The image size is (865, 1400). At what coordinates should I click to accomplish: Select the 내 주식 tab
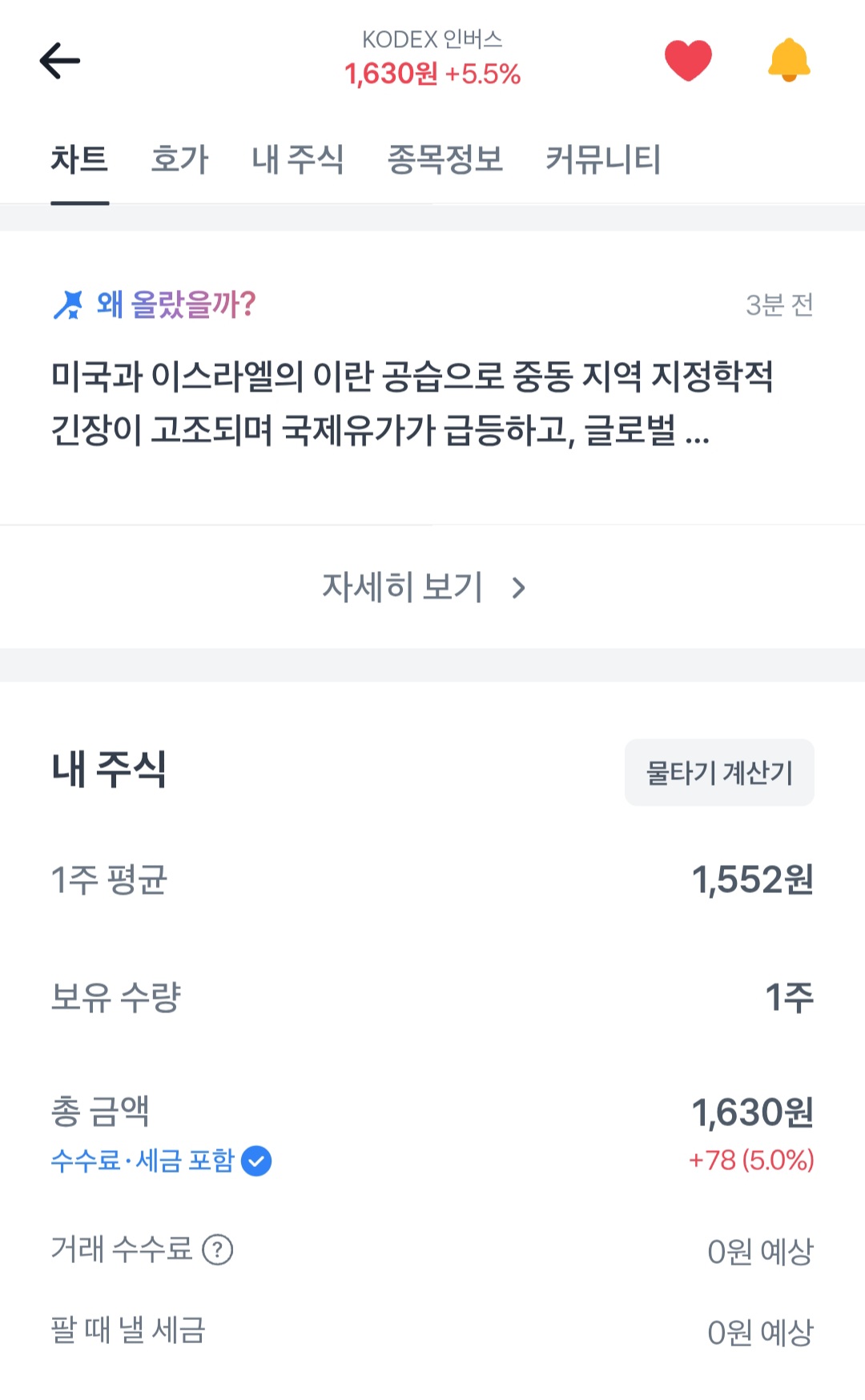pos(297,159)
